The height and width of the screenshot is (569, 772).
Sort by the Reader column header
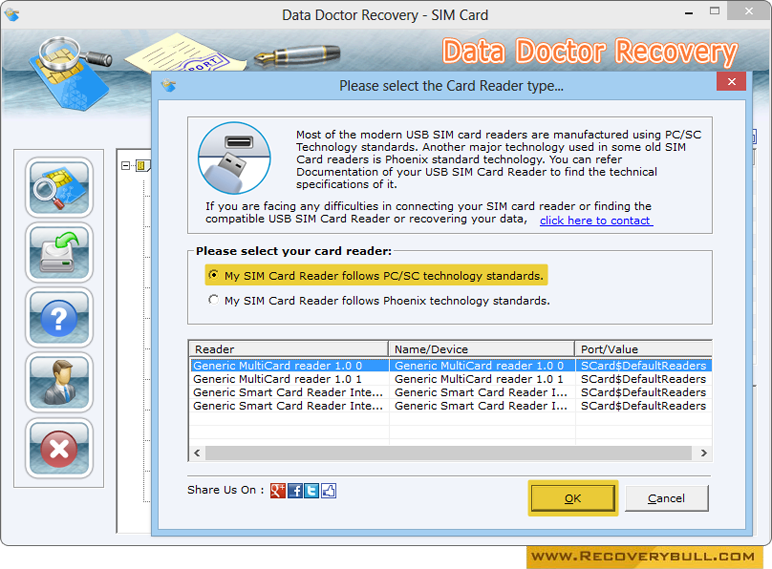[289, 349]
